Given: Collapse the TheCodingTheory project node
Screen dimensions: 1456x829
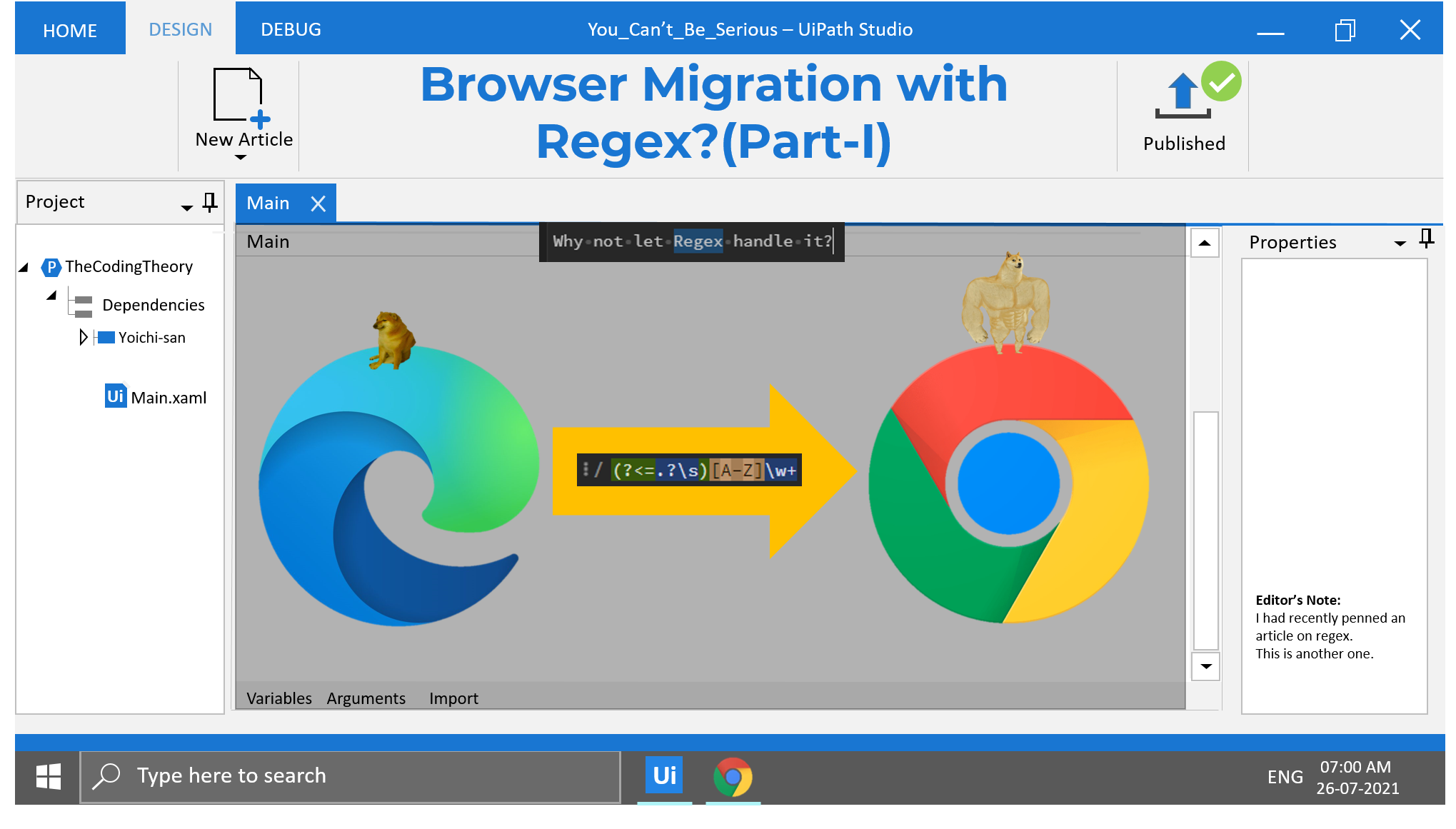Looking at the screenshot, I should pos(24,268).
